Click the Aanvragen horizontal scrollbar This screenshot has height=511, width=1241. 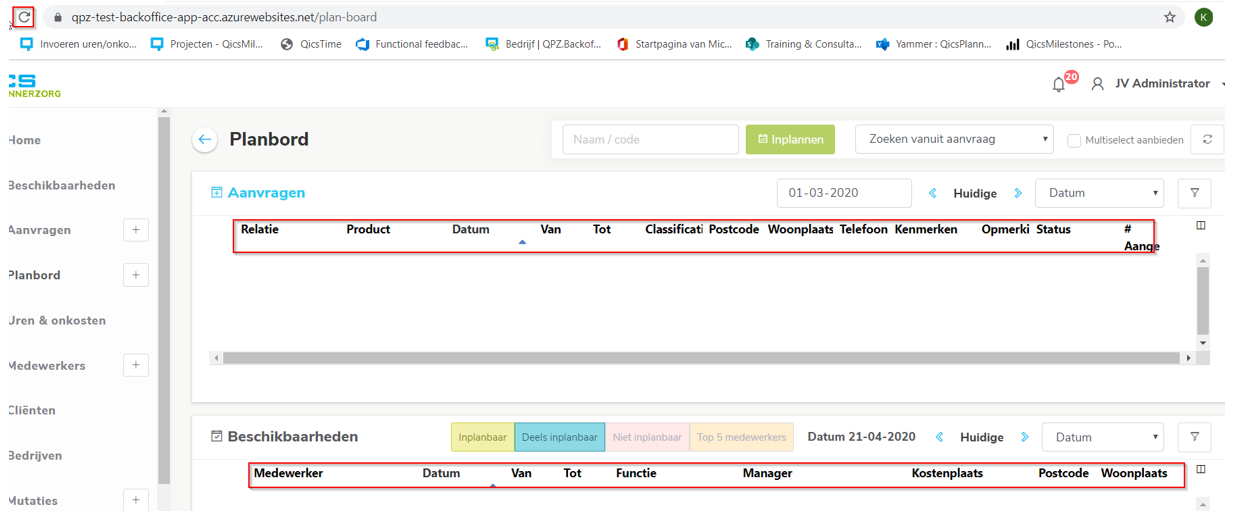click(x=703, y=358)
